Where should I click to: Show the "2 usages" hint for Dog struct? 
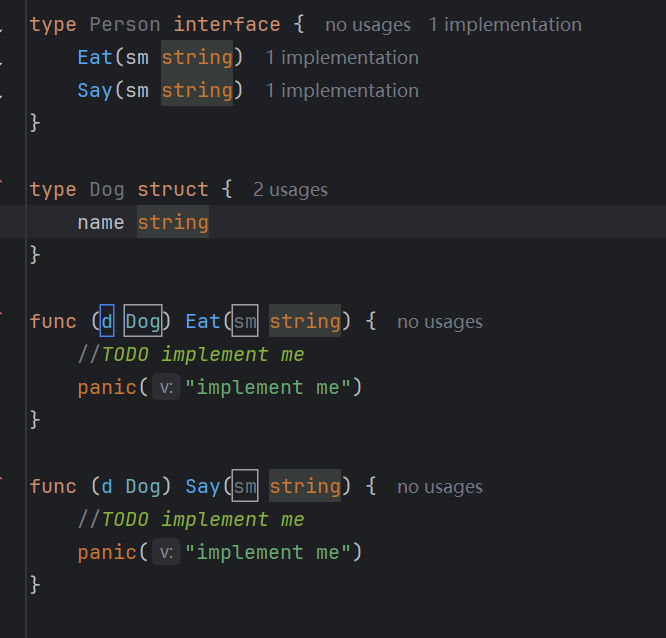290,189
